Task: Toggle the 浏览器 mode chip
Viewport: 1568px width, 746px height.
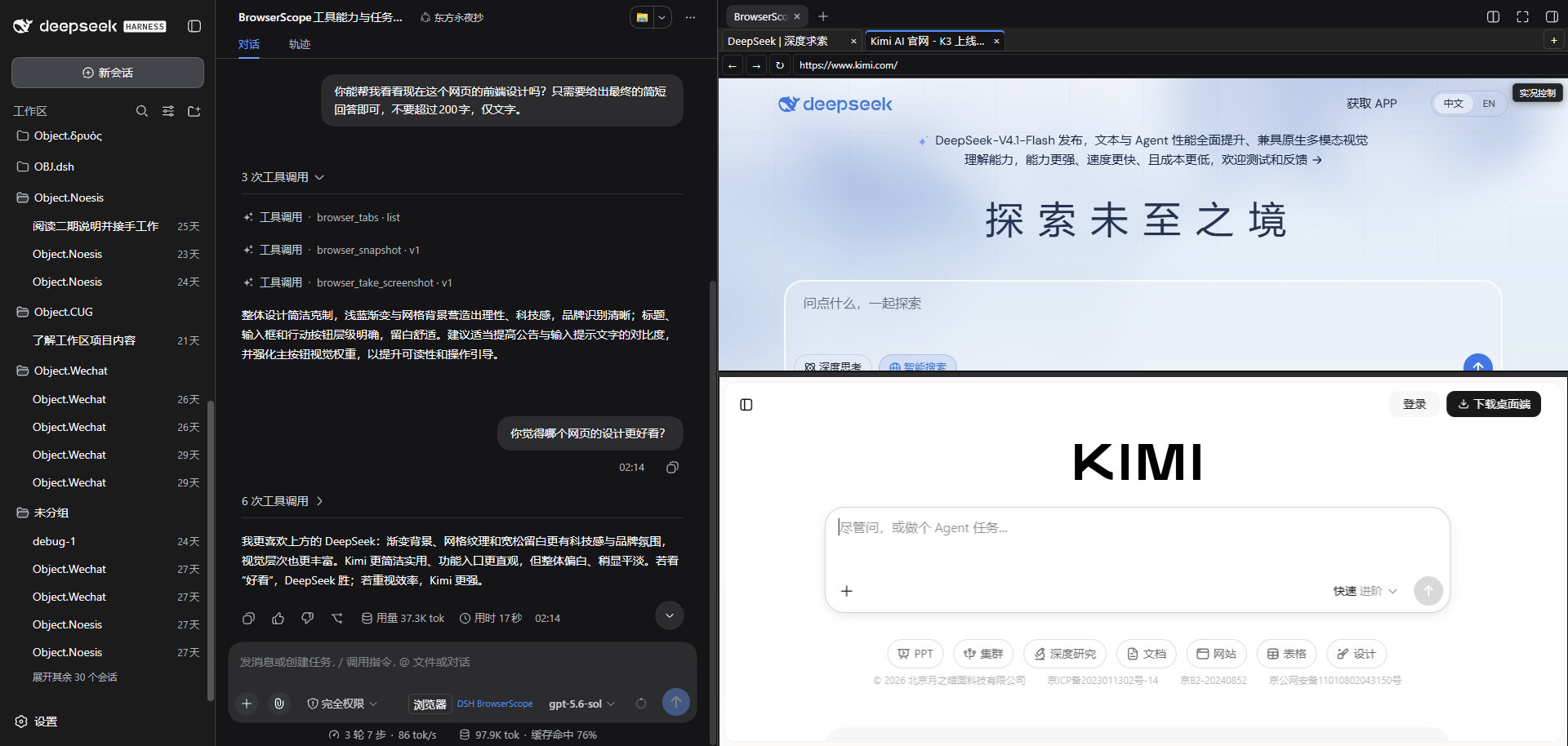Action: pos(430,704)
